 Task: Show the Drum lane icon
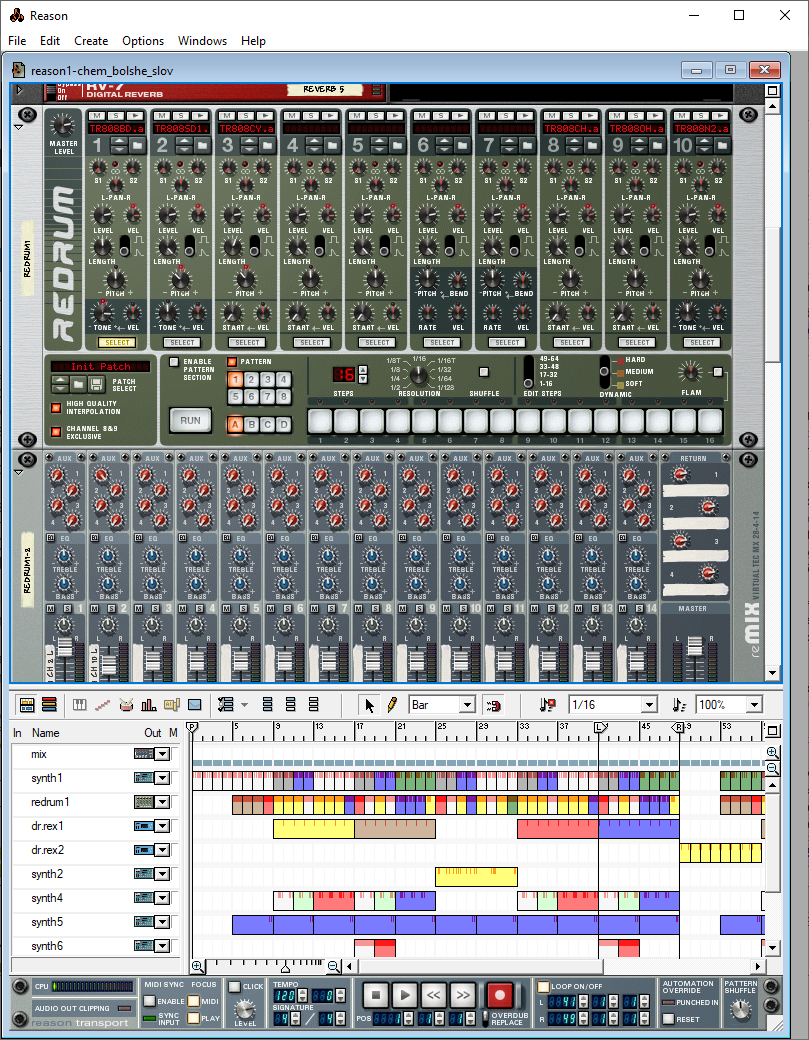(x=125, y=705)
